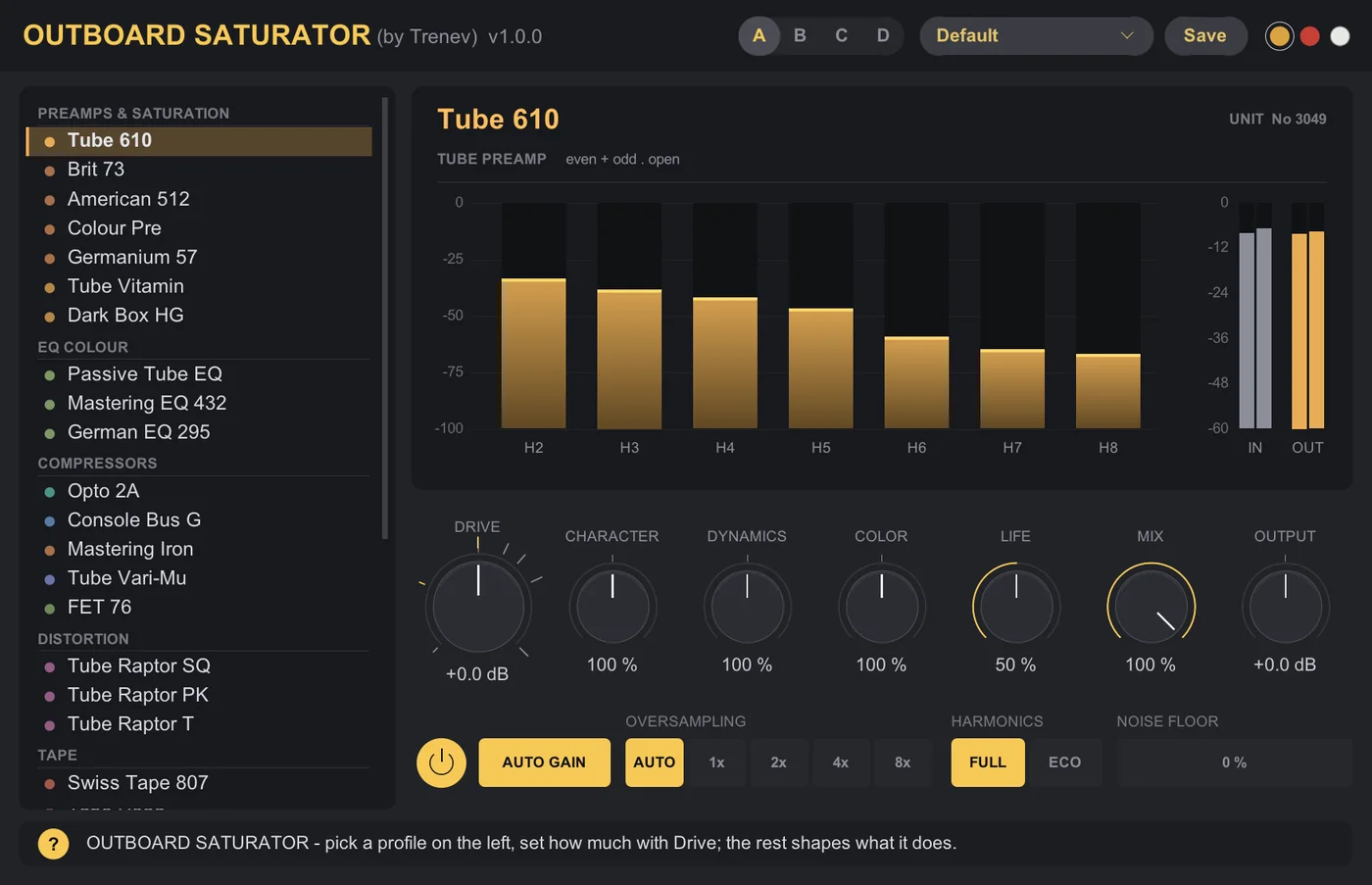Select the Swiss Tape 807 profile

199,783
